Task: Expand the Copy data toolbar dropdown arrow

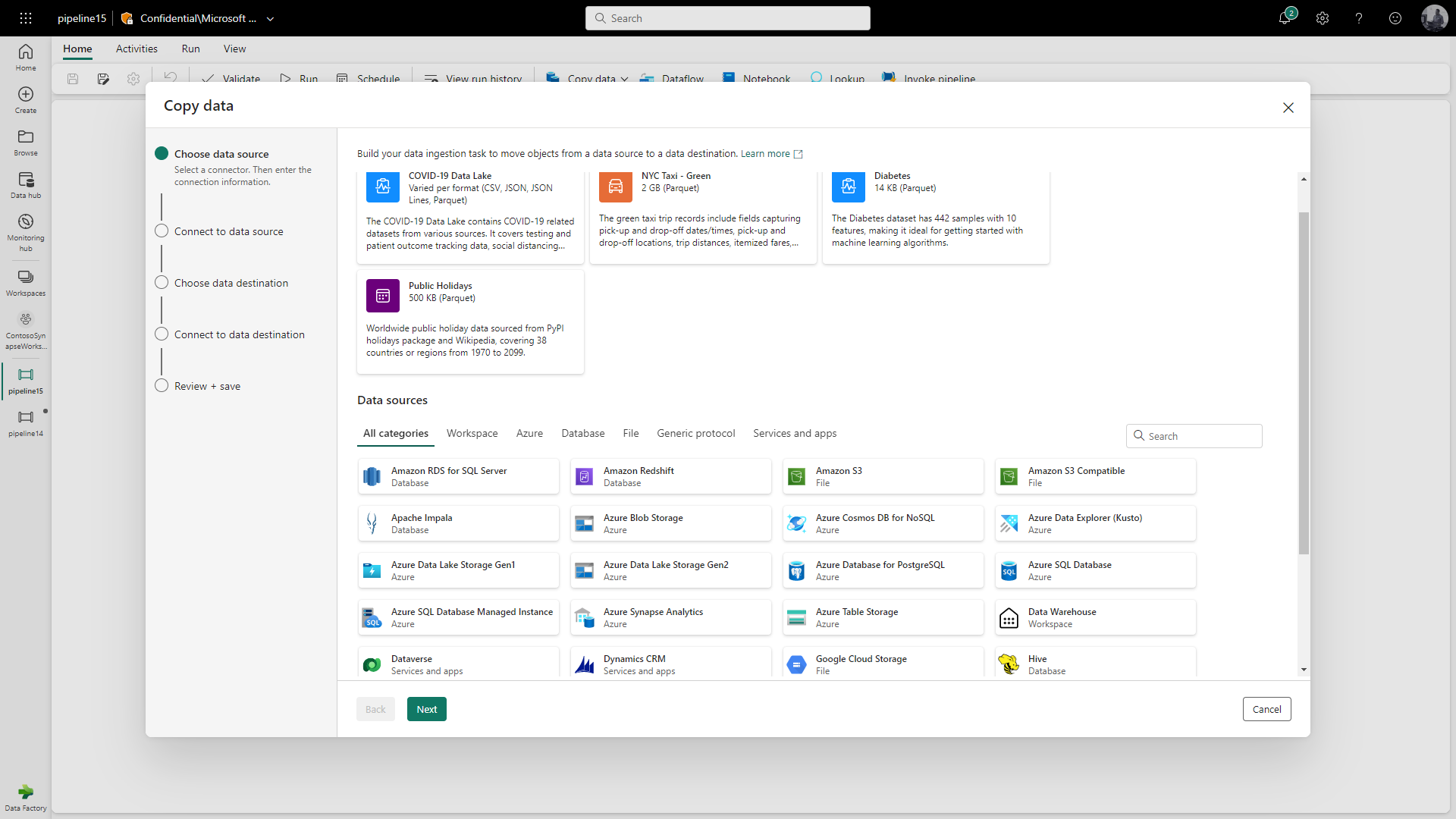Action: click(x=625, y=79)
